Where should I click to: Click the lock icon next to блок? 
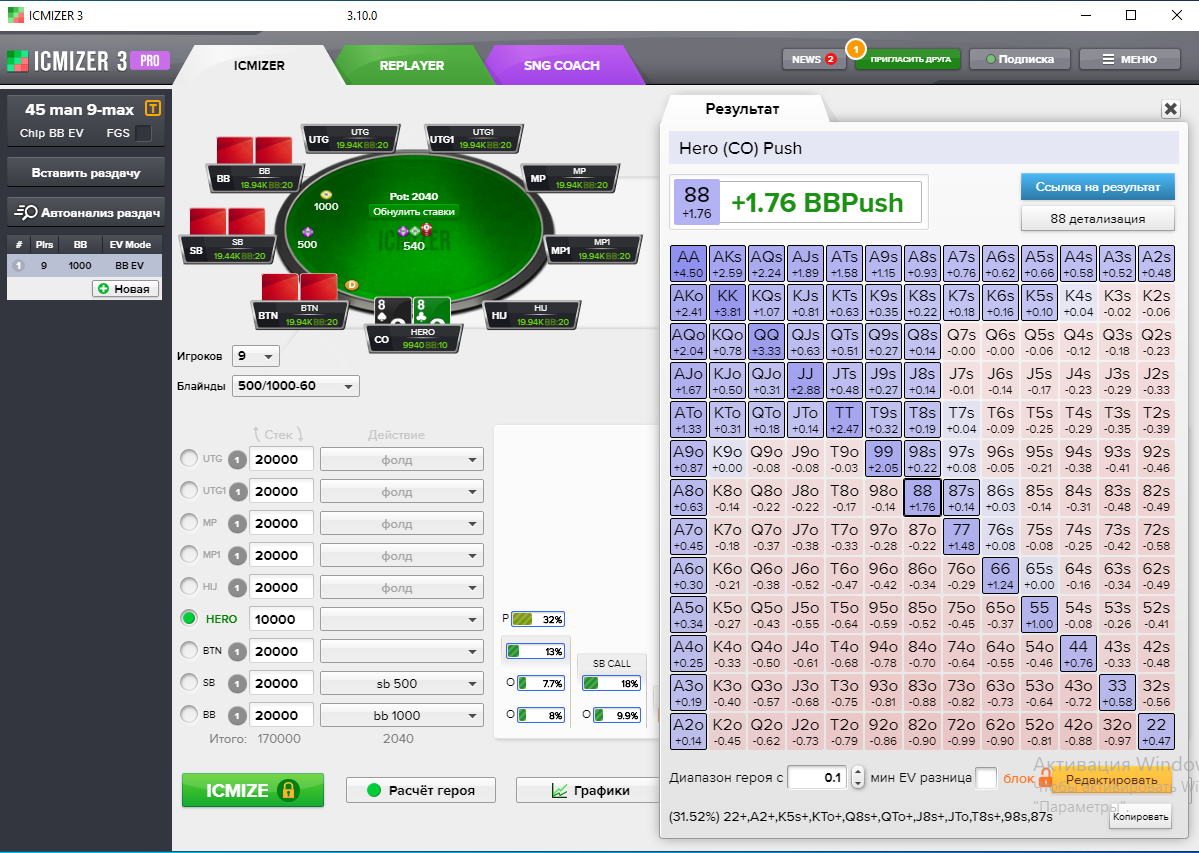point(1045,778)
